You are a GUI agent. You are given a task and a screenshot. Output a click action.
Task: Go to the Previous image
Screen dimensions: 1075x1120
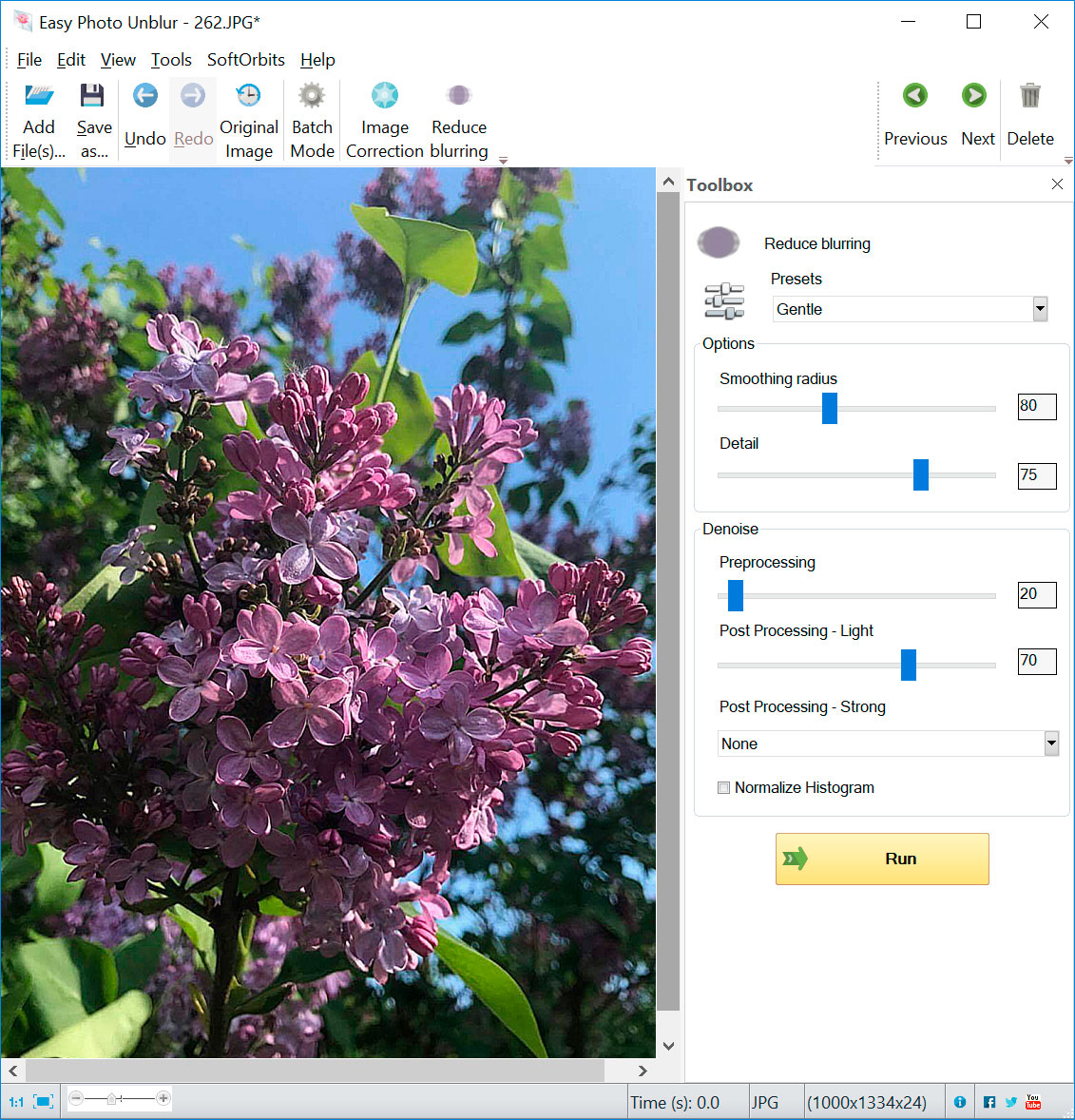click(915, 97)
